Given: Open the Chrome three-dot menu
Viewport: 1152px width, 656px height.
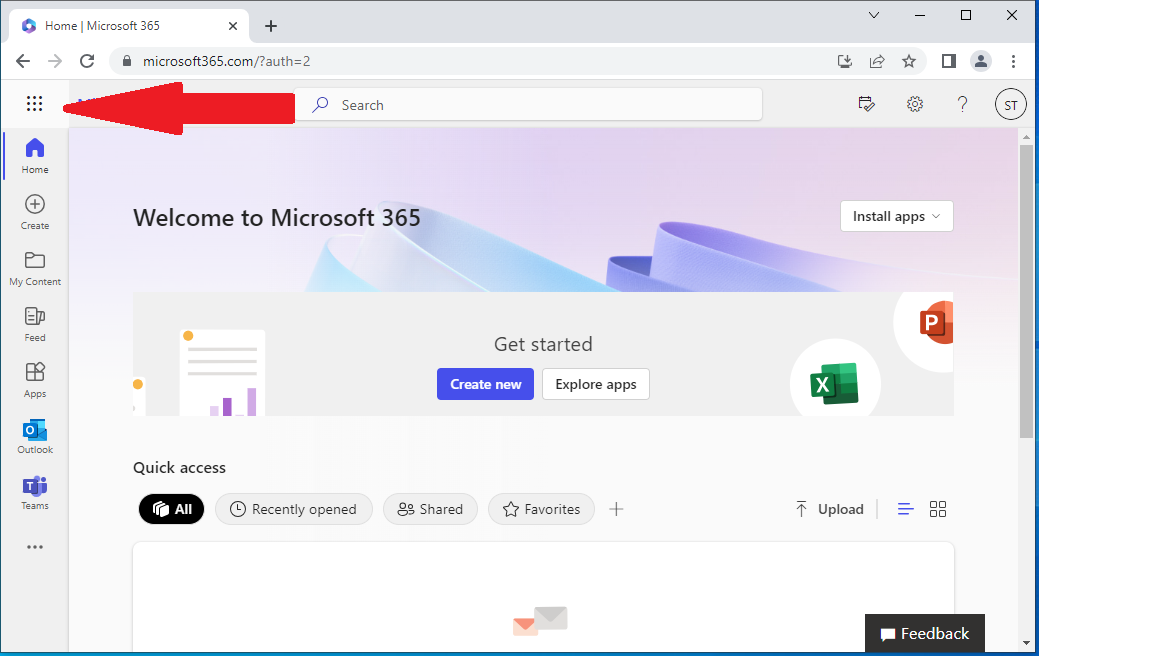Looking at the screenshot, I should 1013,61.
